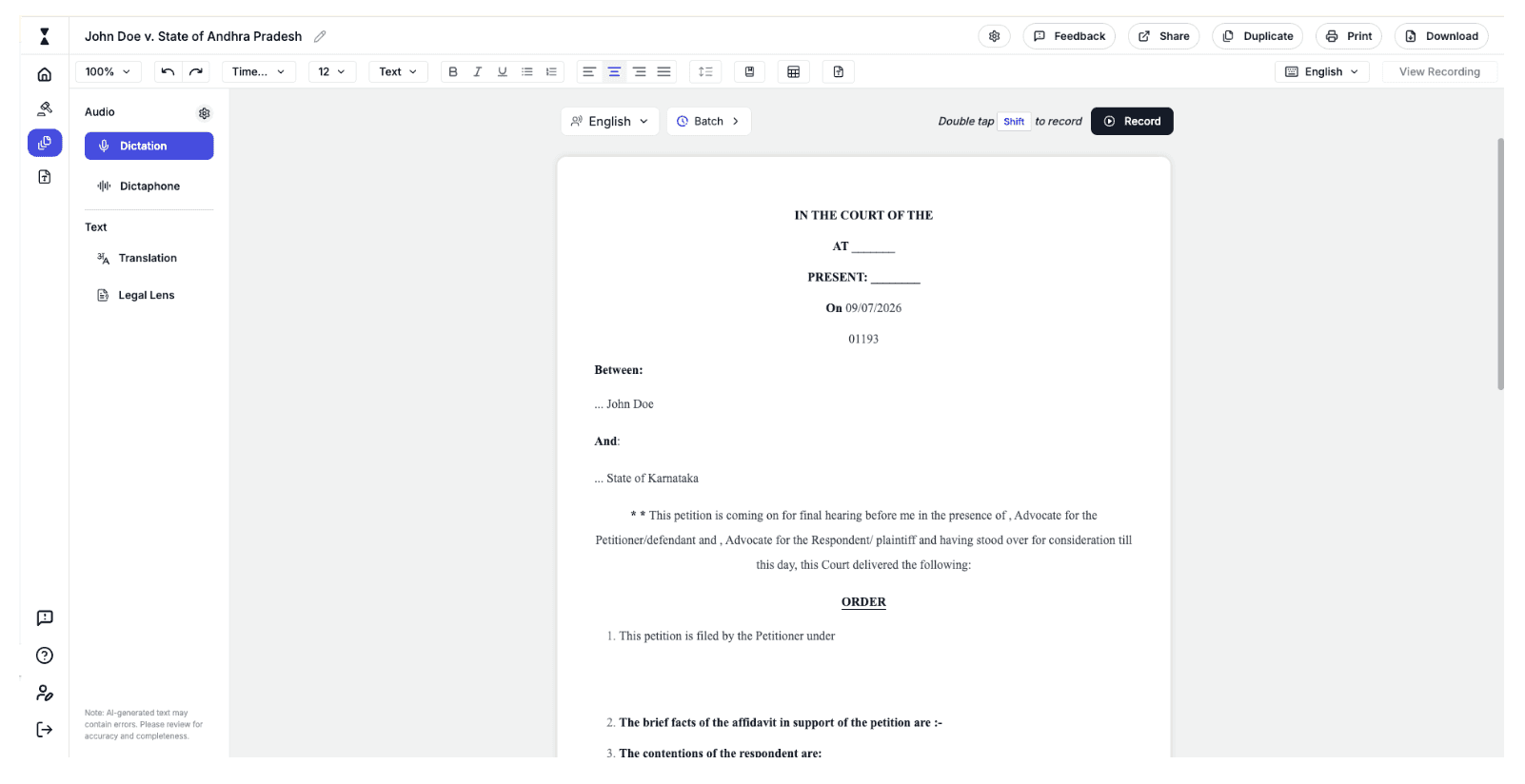Start recording with Record button
1525x784 pixels.
coord(1132,121)
